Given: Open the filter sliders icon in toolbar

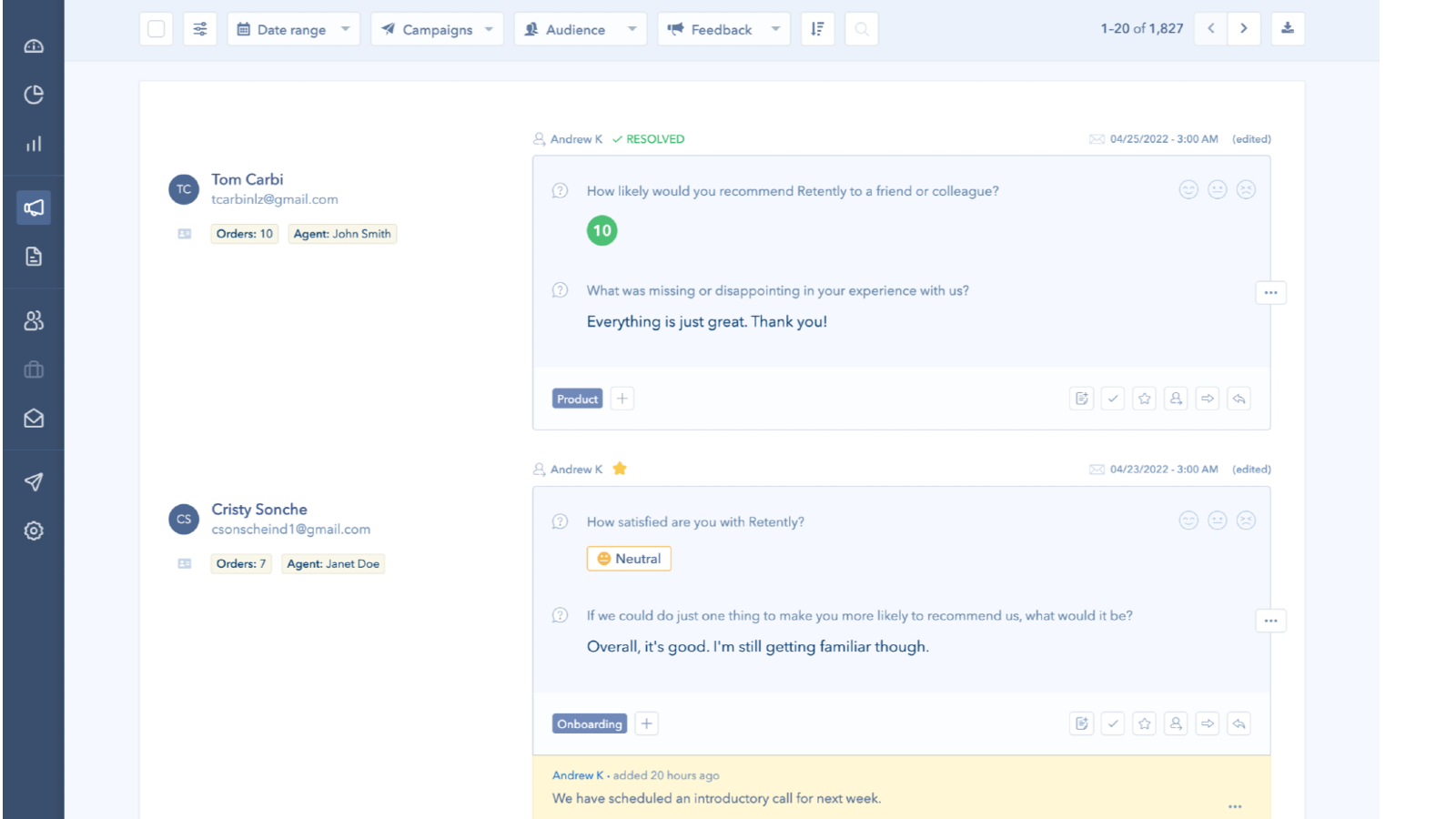Looking at the screenshot, I should pos(200,29).
